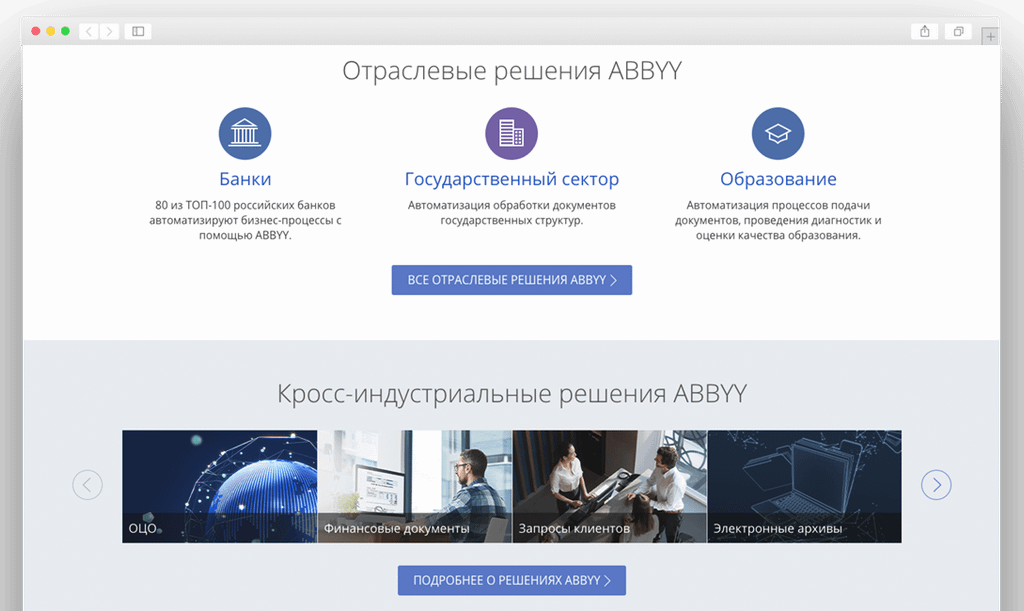Click heading Отраслевые решения ABBYY
This screenshot has height=611, width=1024.
511,70
